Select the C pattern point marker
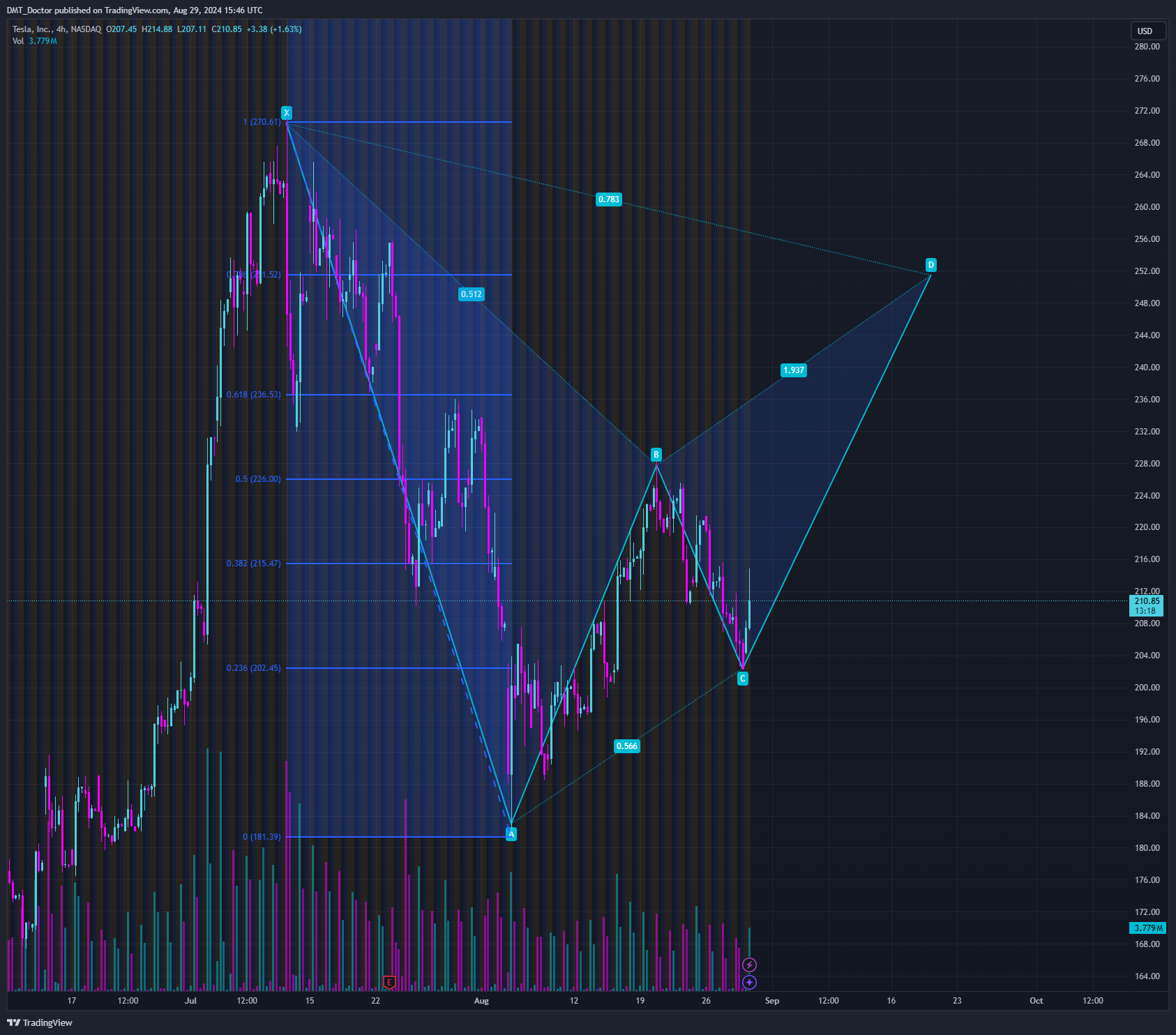Image resolution: width=1176 pixels, height=1035 pixels. (743, 679)
